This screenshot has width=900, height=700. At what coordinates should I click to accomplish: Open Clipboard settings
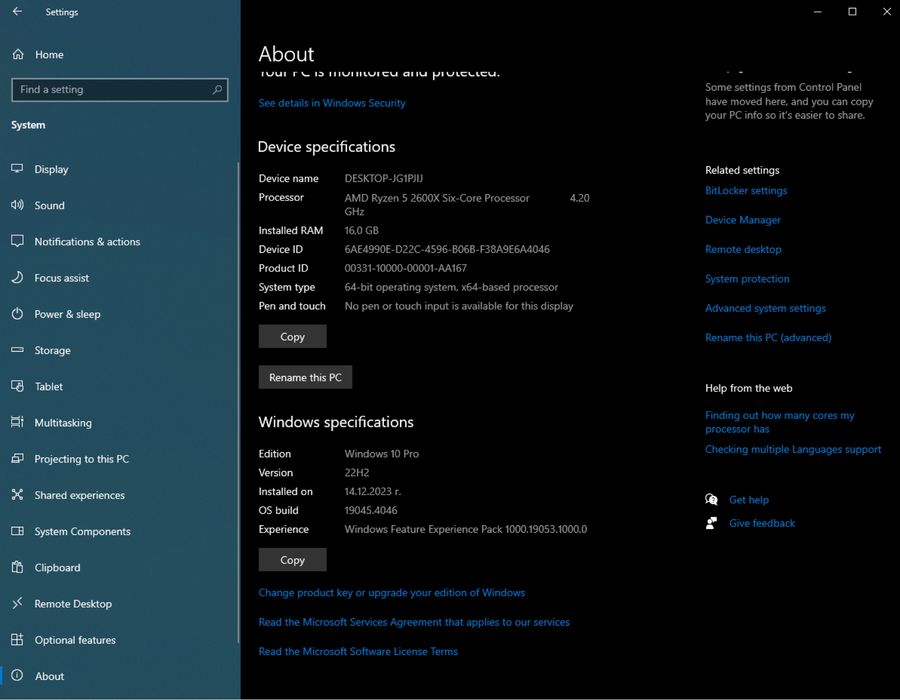(x=57, y=567)
